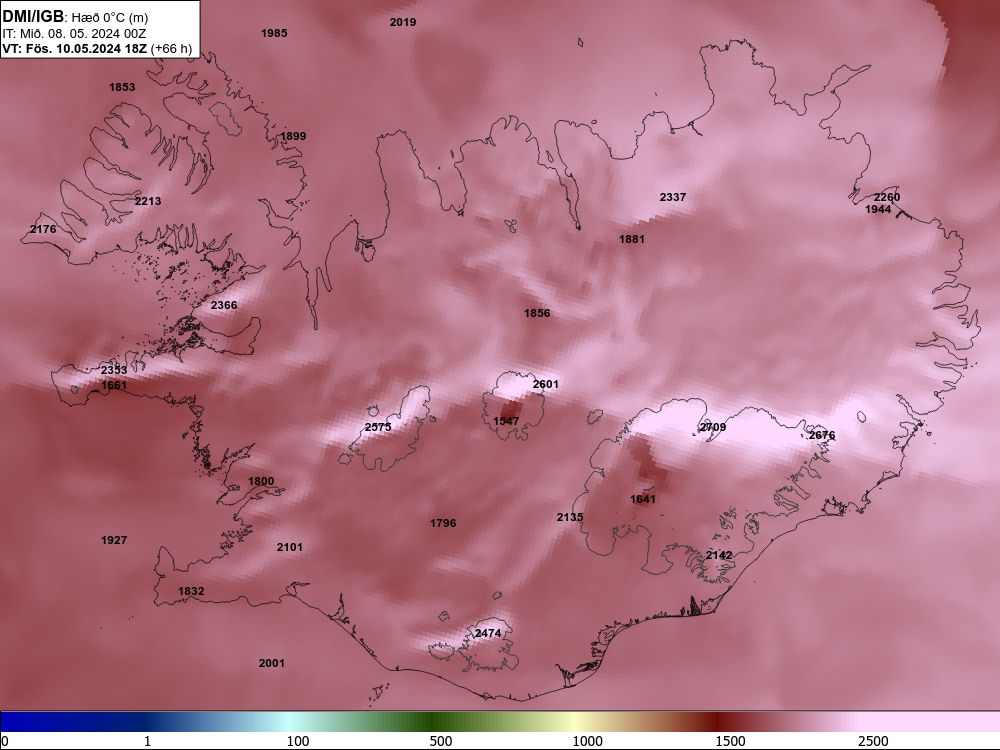The width and height of the screenshot is (1000, 750).
Task: Click the map value 2142
Action: (719, 555)
